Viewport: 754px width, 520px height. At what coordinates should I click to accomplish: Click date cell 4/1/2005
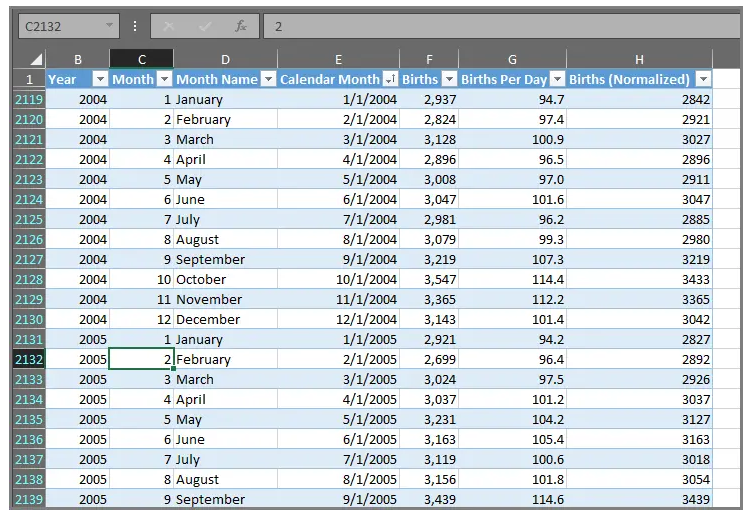pos(339,399)
